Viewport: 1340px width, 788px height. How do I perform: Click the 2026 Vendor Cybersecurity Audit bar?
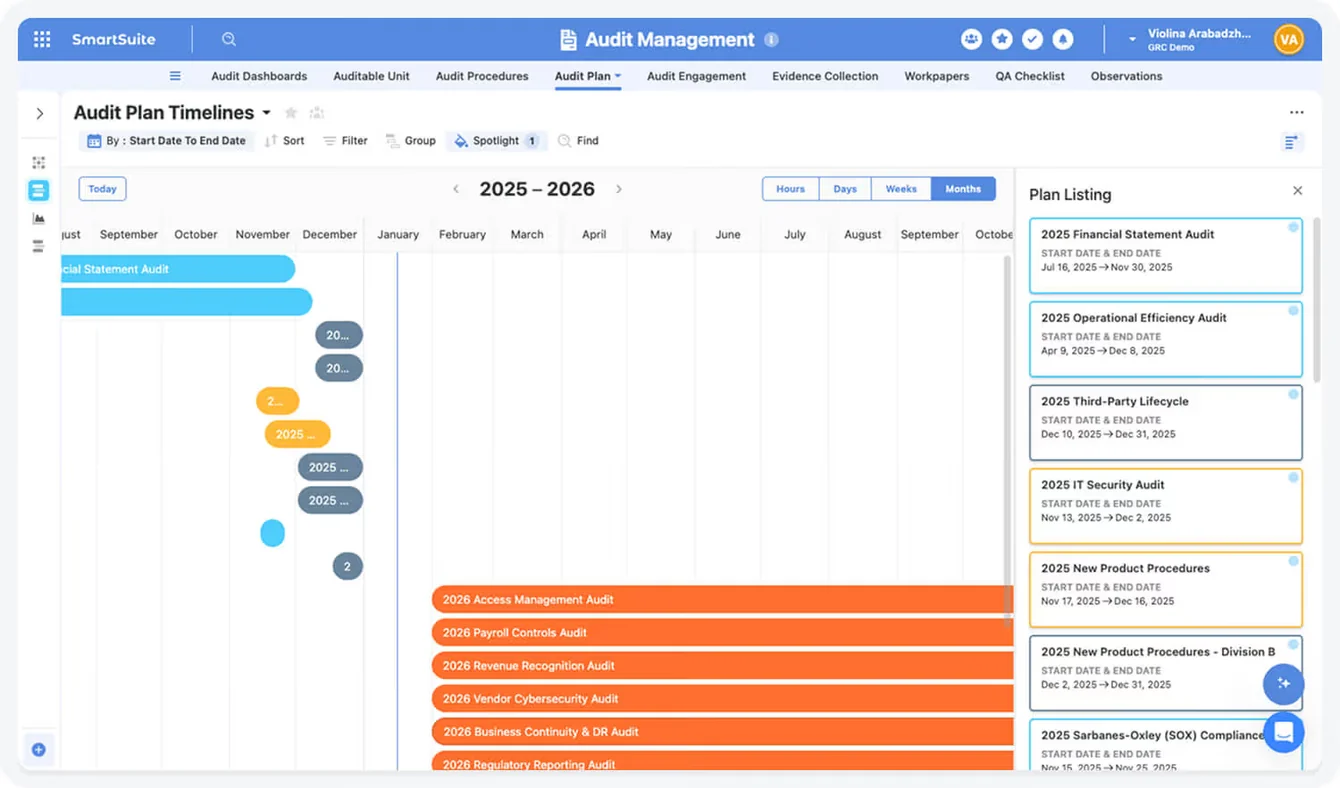(x=722, y=698)
